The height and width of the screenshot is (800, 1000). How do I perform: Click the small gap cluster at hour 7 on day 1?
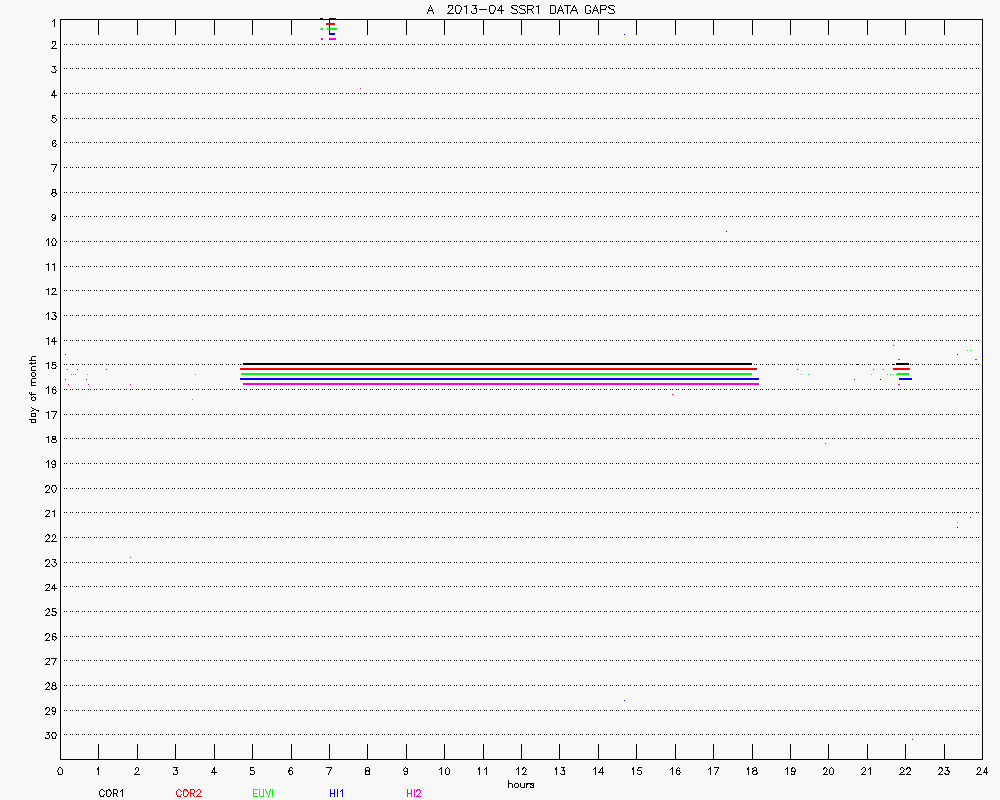tap(330, 28)
